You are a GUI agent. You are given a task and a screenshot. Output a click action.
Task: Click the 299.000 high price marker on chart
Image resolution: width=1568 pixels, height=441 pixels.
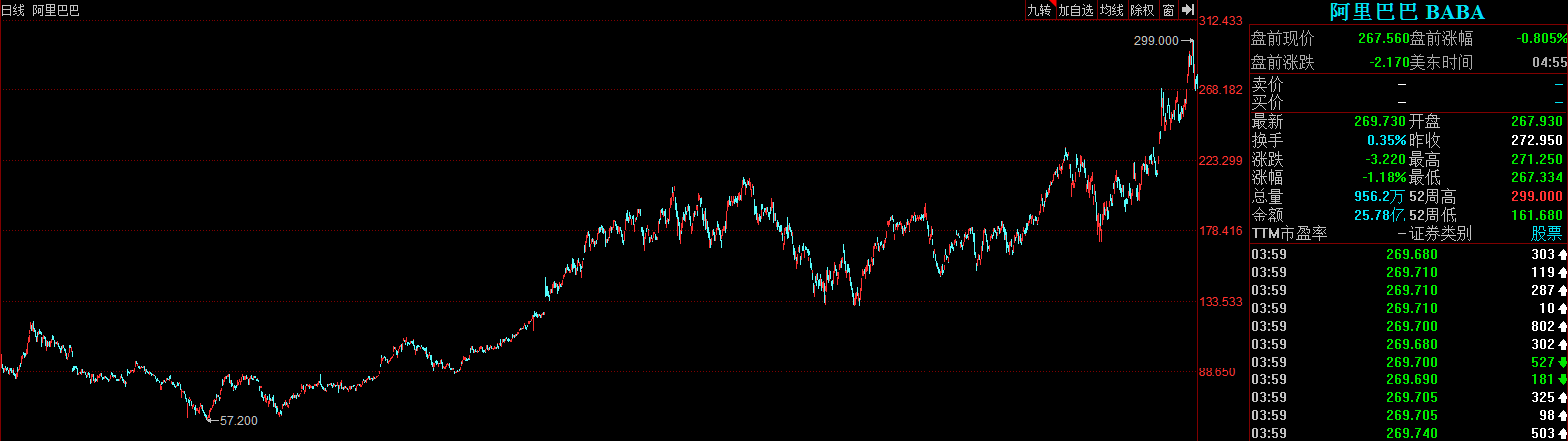pos(1156,41)
